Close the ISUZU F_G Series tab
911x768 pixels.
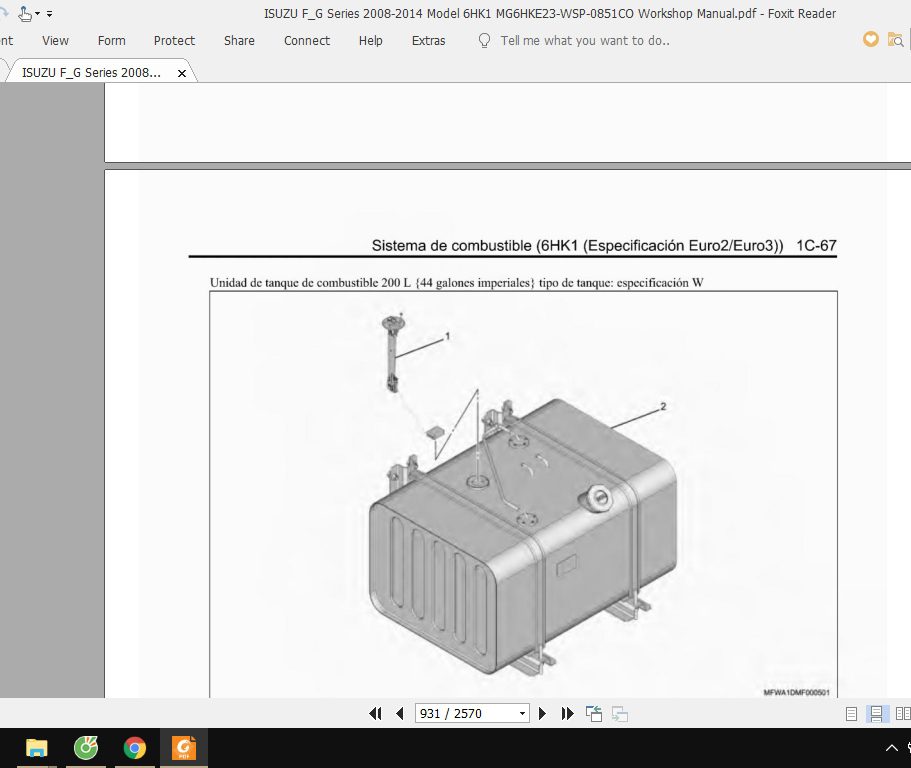pos(182,73)
